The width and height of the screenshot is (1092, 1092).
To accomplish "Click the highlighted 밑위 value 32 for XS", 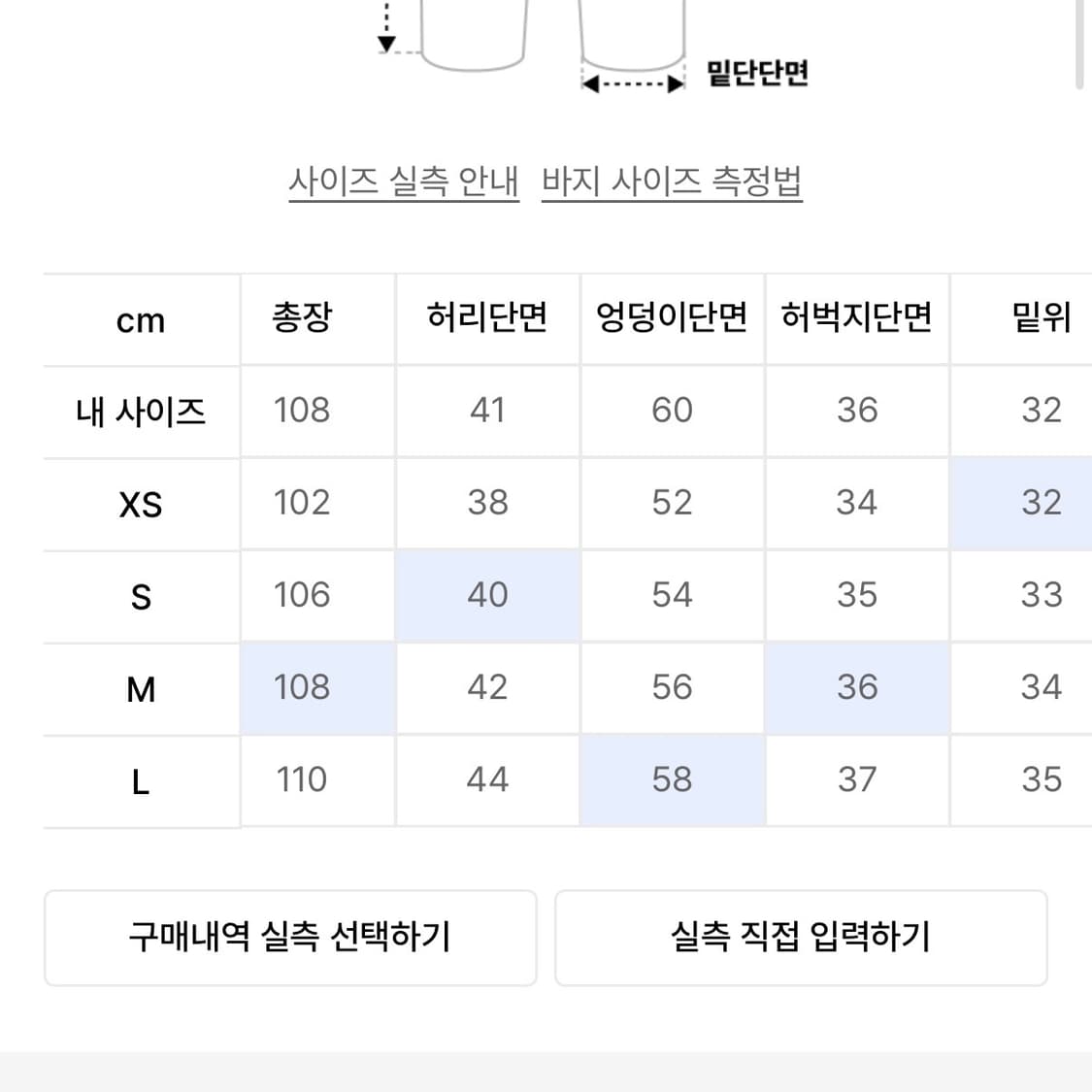I will click(x=1042, y=503).
